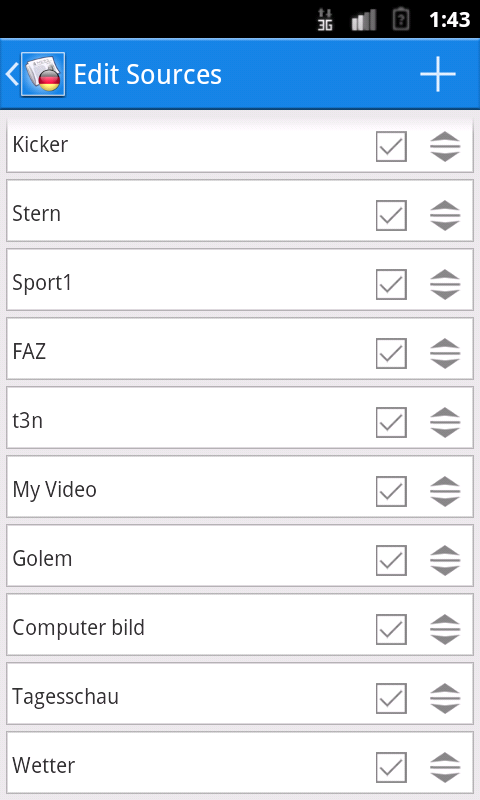Tap the reorder handle for My Video
The width and height of the screenshot is (480, 800).
click(x=445, y=491)
